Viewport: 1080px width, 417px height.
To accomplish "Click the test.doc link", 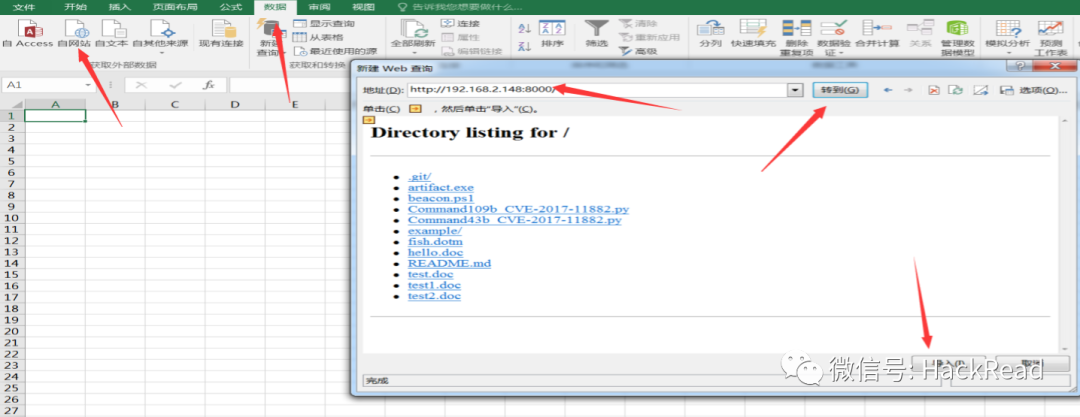I will 430,274.
